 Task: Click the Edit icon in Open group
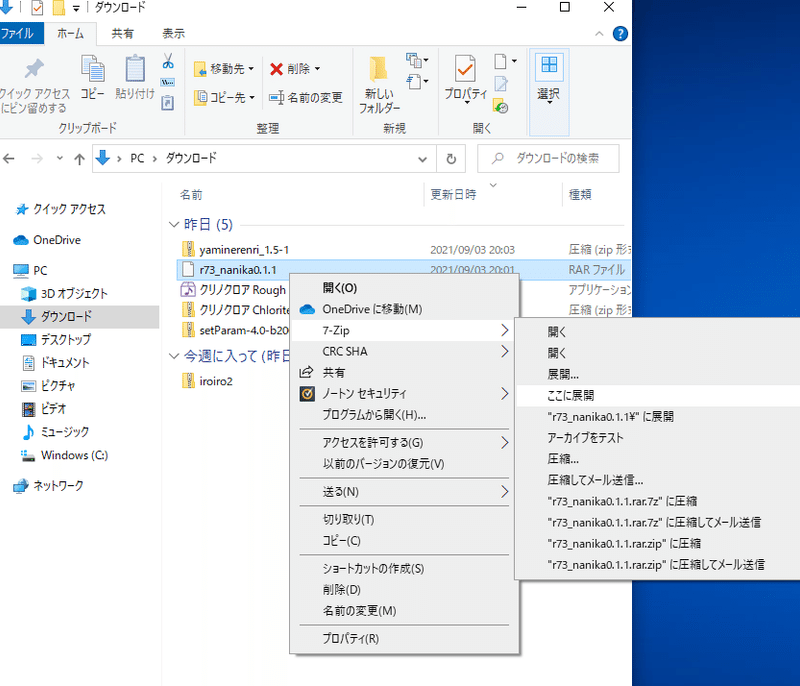click(501, 83)
